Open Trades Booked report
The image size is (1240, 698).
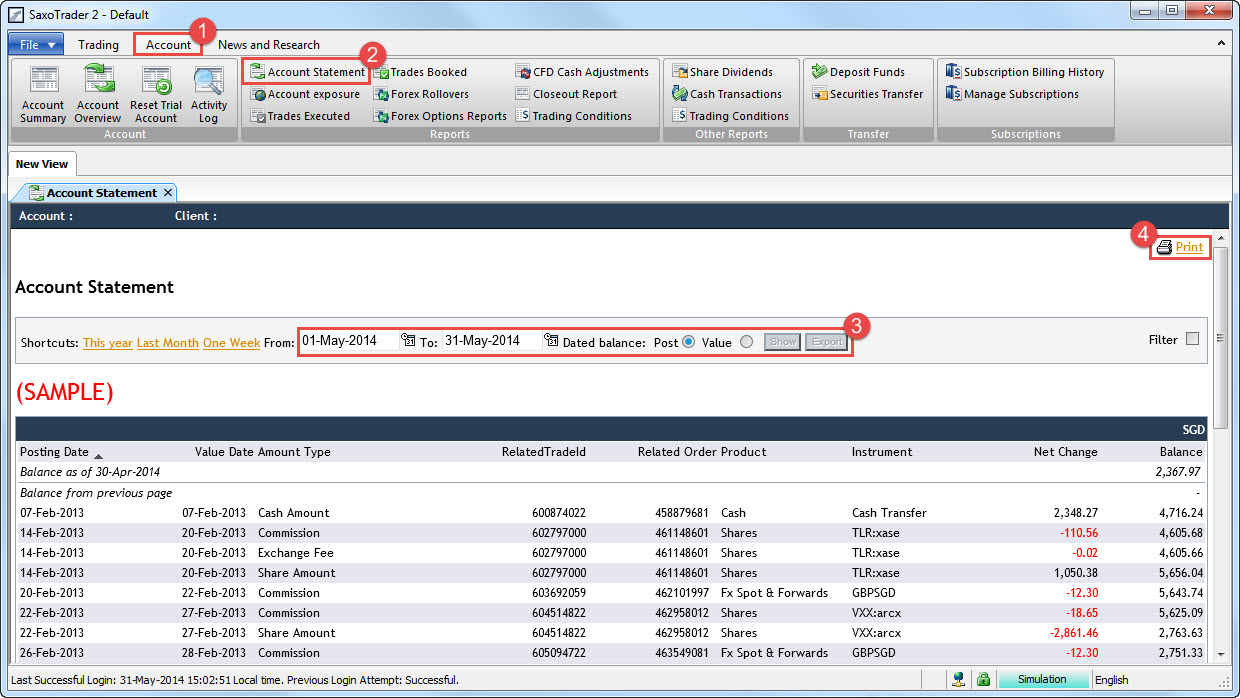[x=420, y=72]
